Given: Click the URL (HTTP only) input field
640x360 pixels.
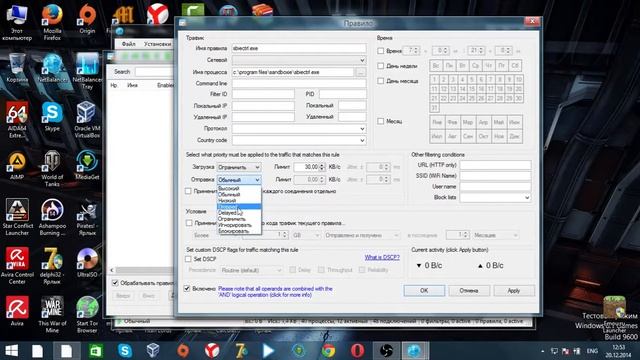Looking at the screenshot, I should [495, 165].
